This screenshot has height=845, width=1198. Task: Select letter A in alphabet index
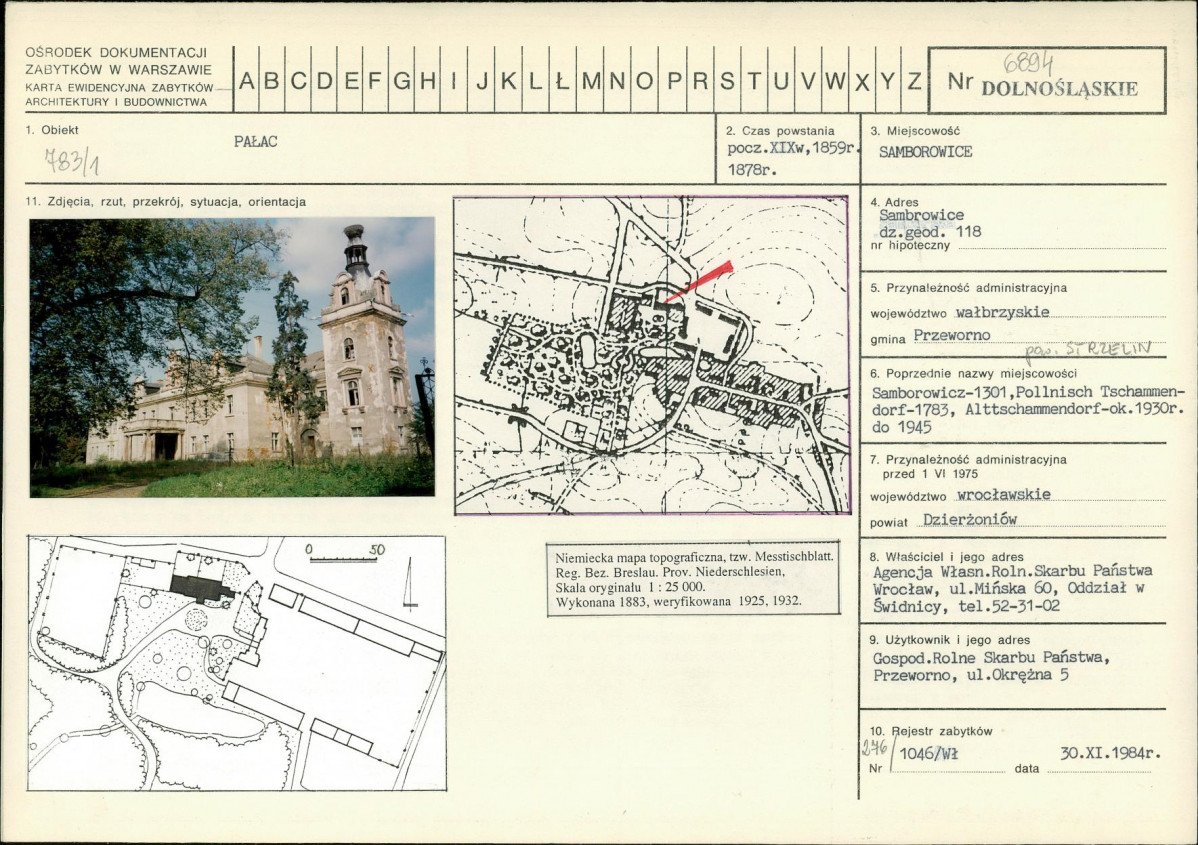[x=247, y=81]
